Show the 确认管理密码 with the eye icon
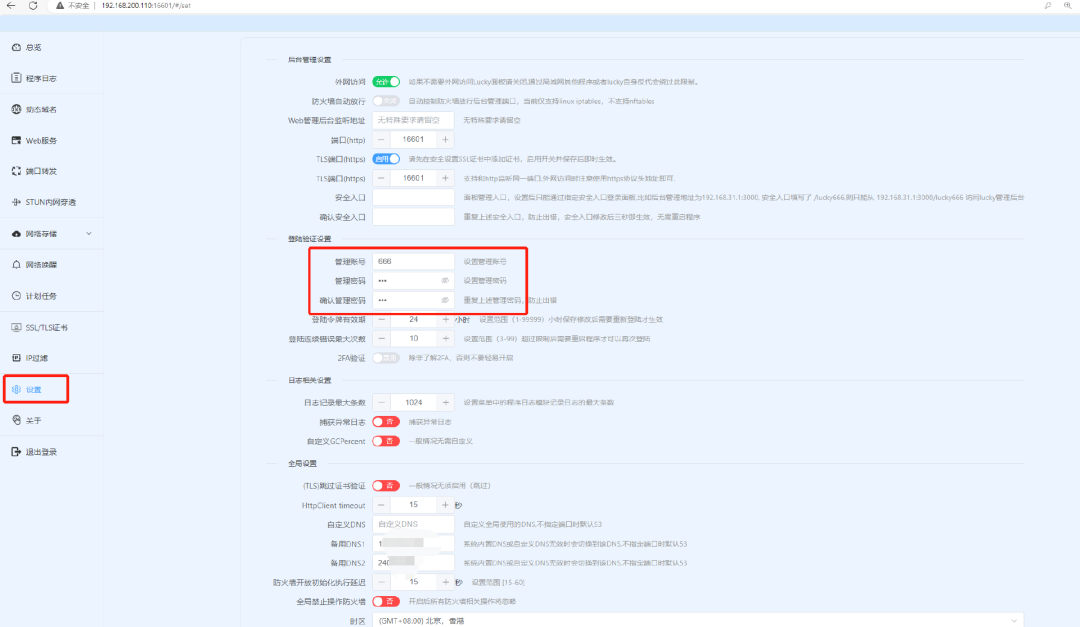 445,300
